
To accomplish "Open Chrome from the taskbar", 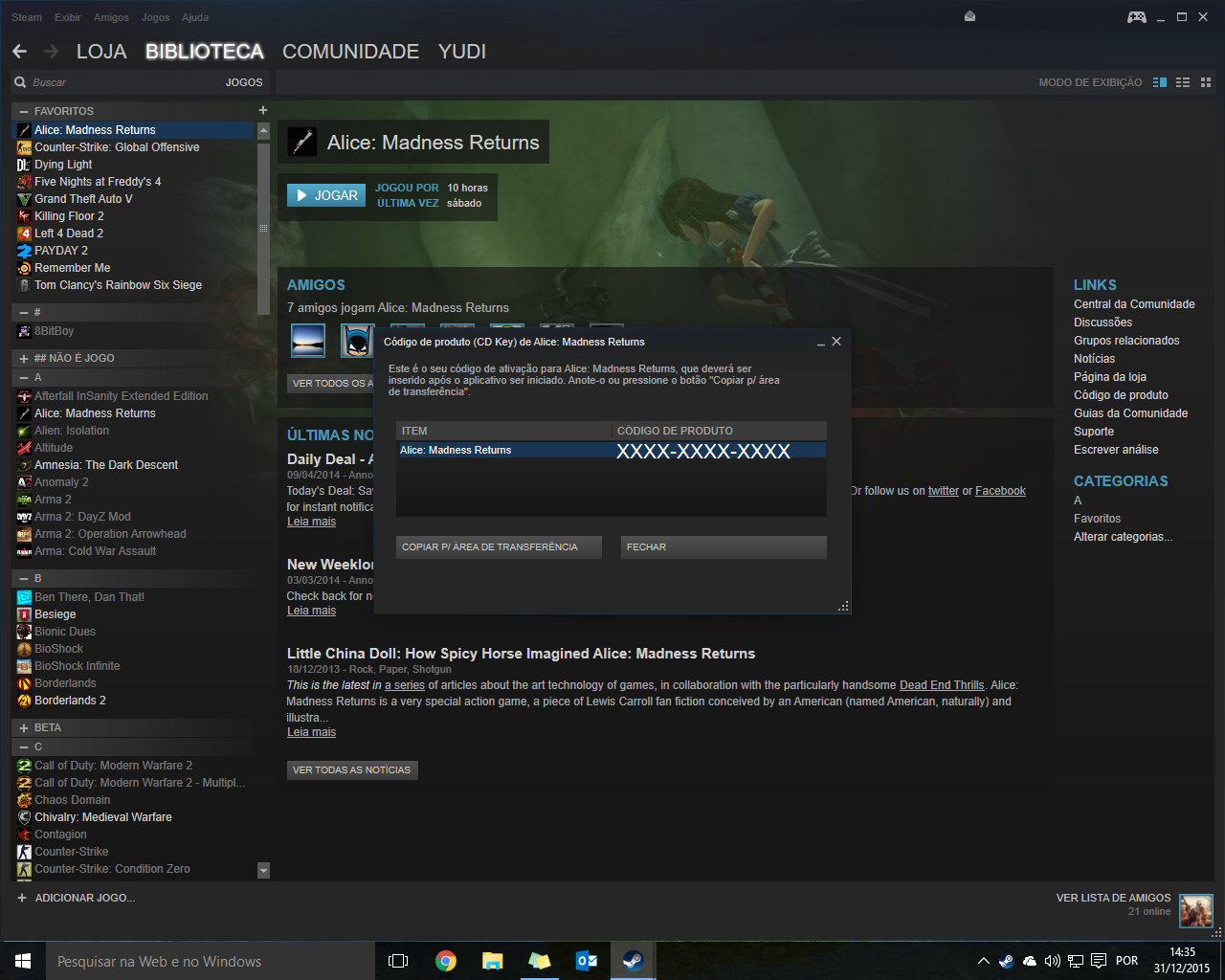I will tap(446, 961).
